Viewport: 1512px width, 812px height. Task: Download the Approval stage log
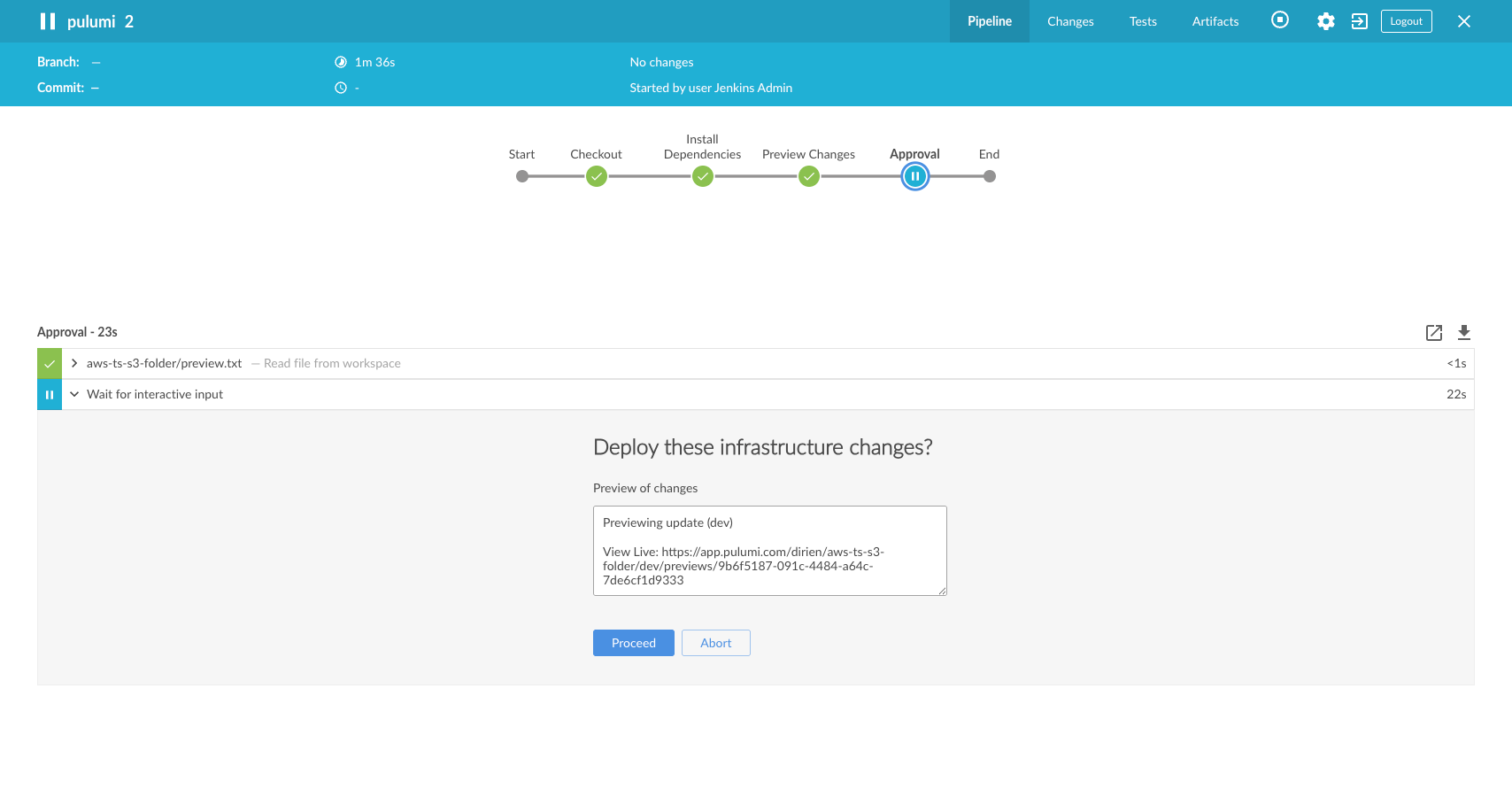[x=1464, y=332]
